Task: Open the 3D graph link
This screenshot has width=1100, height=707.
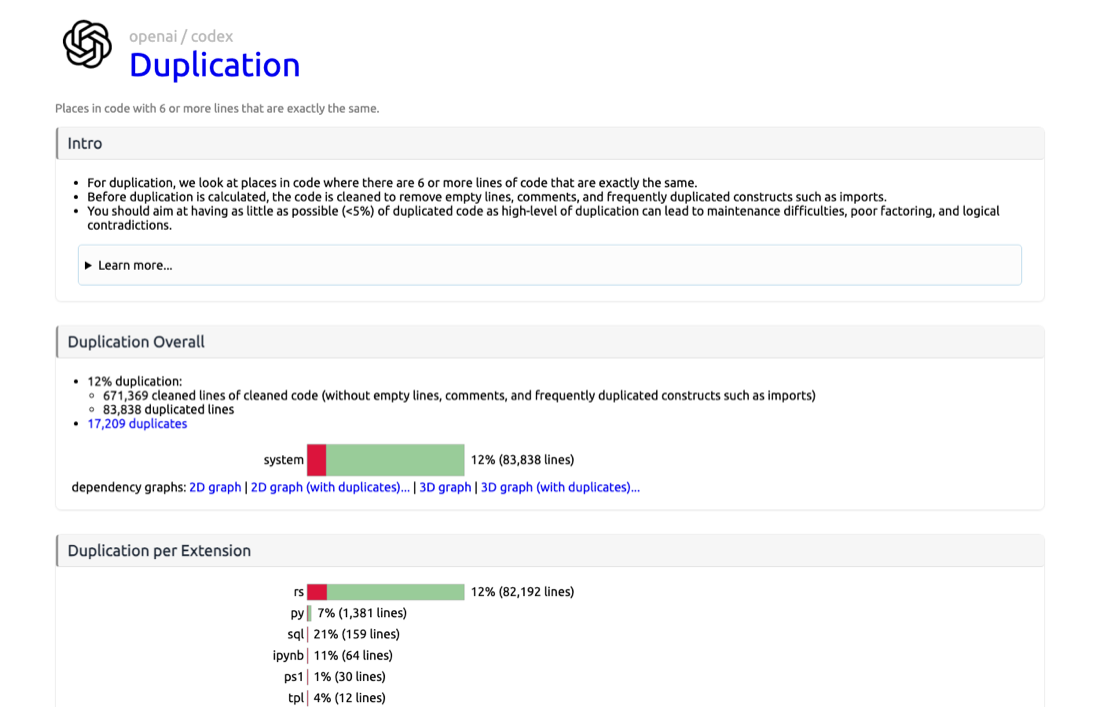Action: (x=445, y=487)
